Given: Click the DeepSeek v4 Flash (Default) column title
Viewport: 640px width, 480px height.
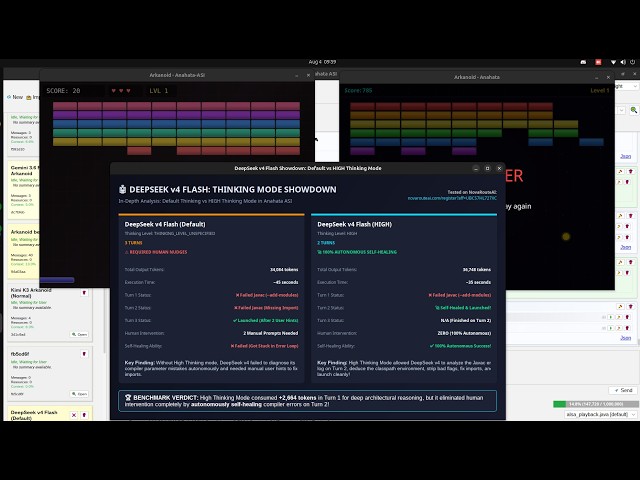Looking at the screenshot, I should pyautogui.click(x=165, y=224).
